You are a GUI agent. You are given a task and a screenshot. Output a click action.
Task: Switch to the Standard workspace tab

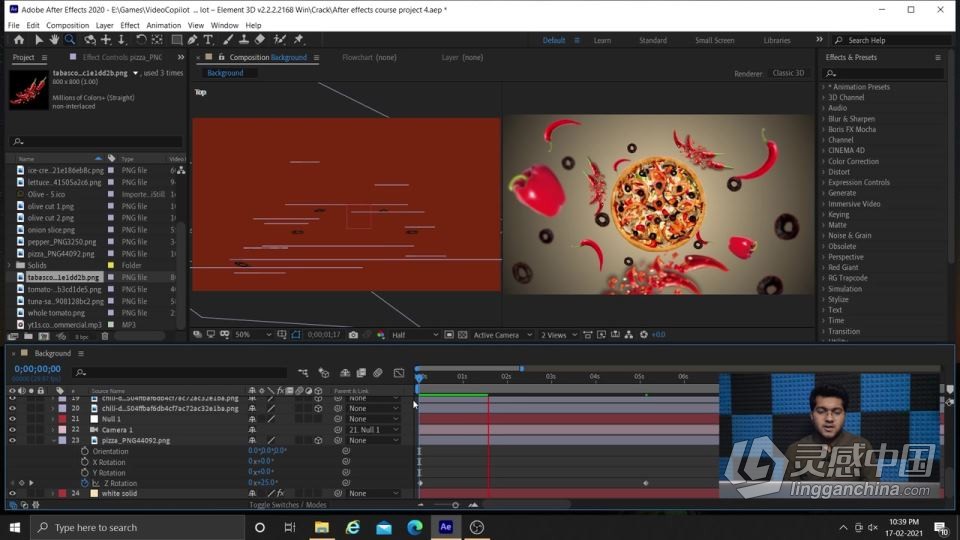pos(653,40)
